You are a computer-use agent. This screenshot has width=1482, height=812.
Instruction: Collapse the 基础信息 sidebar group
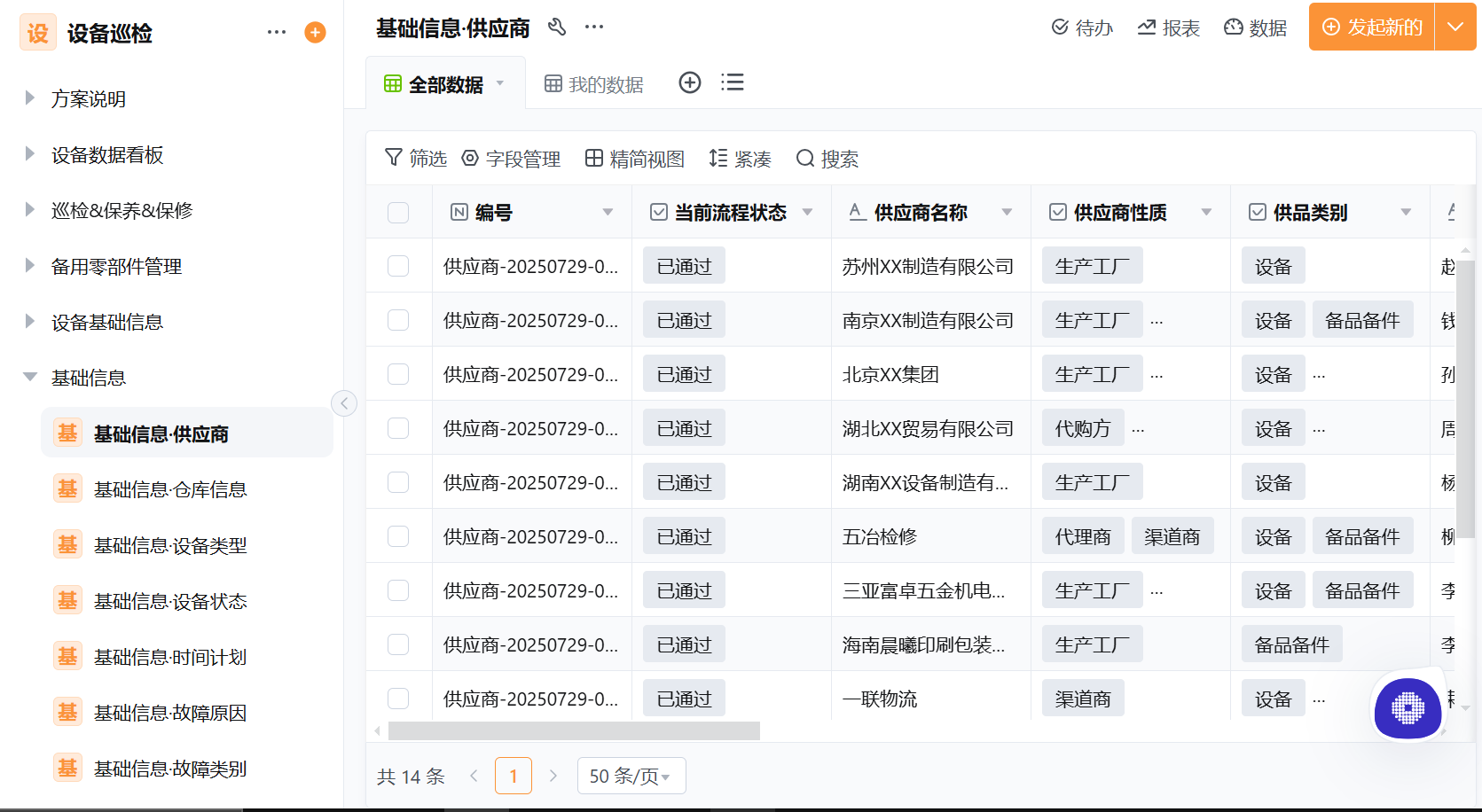(29, 378)
